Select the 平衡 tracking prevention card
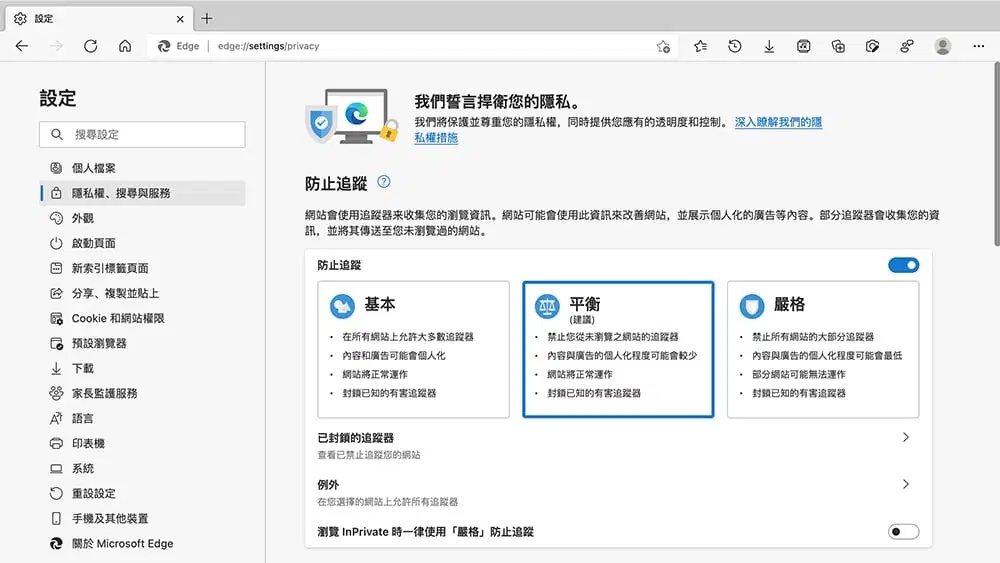The width and height of the screenshot is (1000, 563). (x=618, y=349)
